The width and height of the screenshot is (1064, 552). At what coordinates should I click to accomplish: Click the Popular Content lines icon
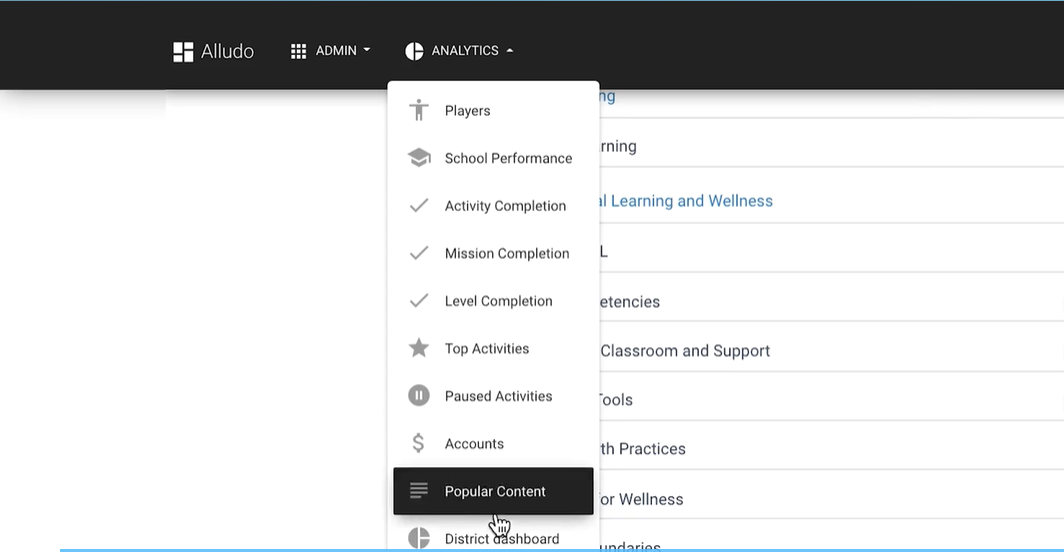[419, 490]
